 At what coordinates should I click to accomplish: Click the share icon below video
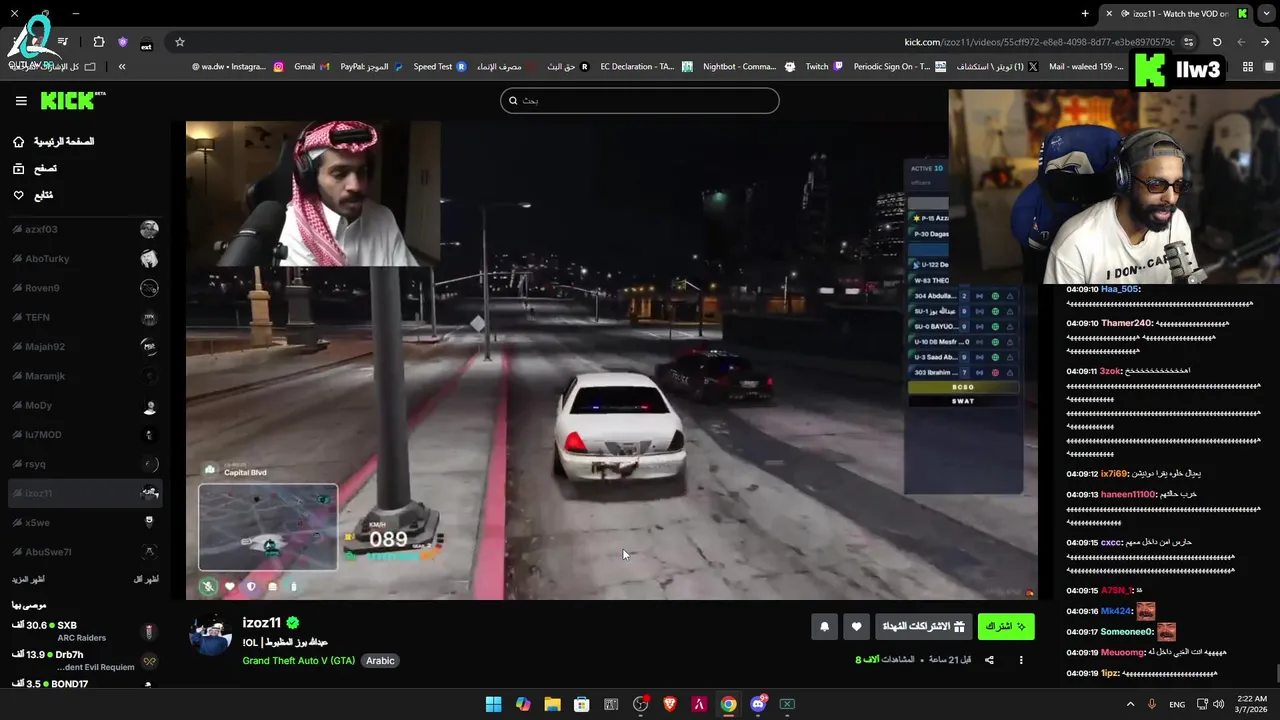(989, 660)
